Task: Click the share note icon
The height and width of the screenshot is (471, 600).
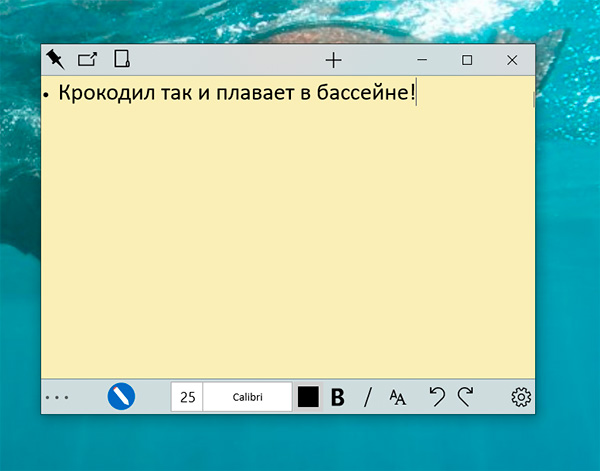Action: (88, 60)
